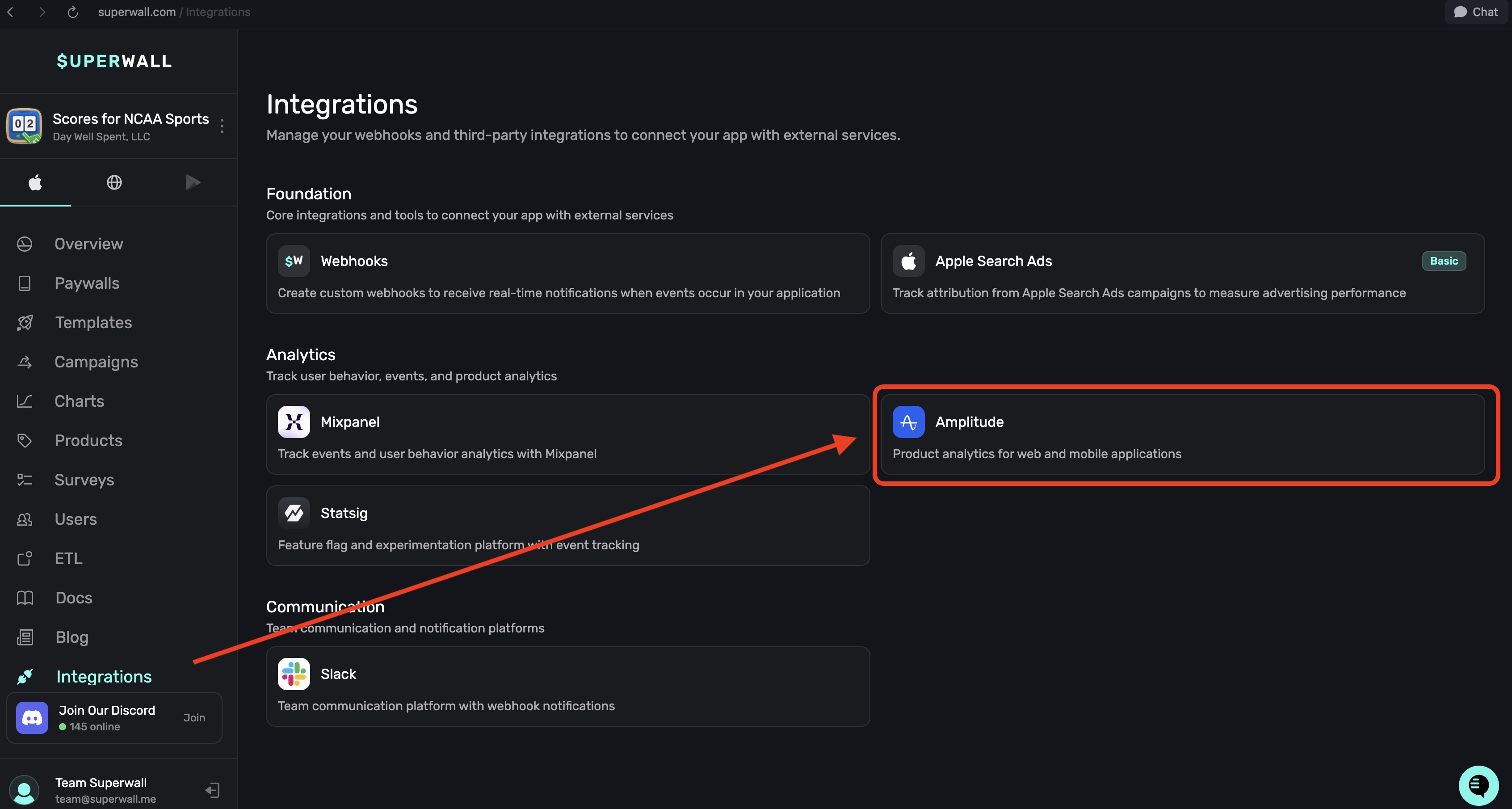The image size is (1512, 809).
Task: Go to Paywalls in the sidebar
Action: click(87, 283)
